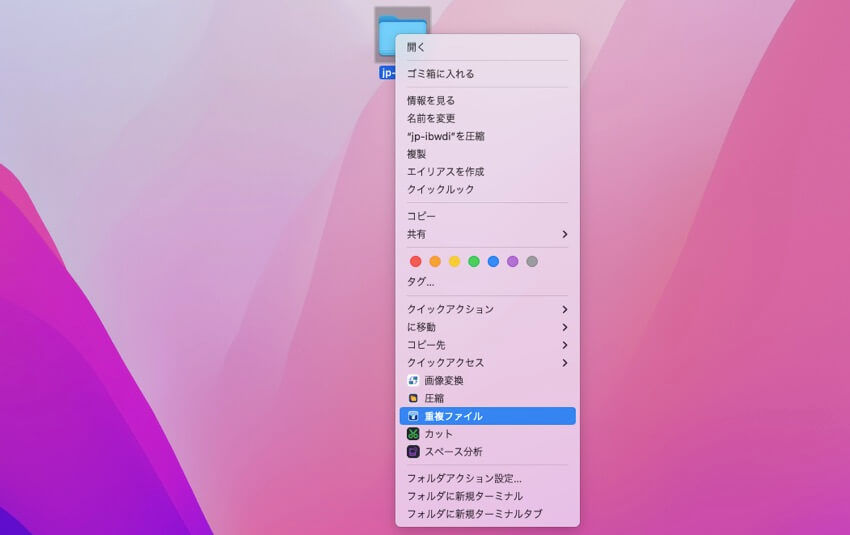Expand the コピー先 submenu arrow
The width and height of the screenshot is (850, 535).
[x=565, y=345]
